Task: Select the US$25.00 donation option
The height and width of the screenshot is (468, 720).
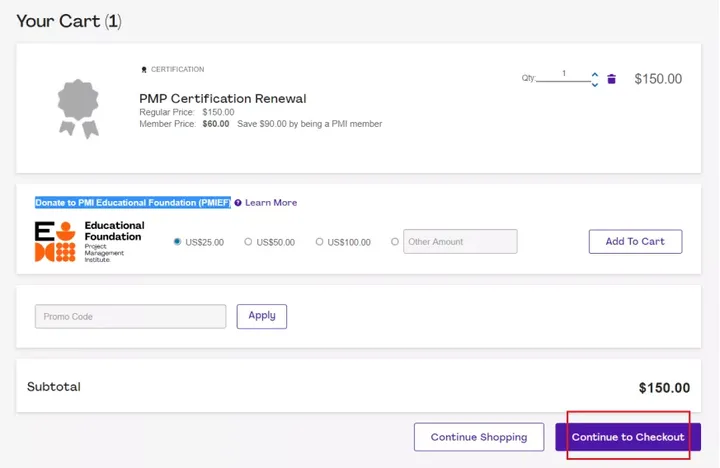Action: point(177,242)
